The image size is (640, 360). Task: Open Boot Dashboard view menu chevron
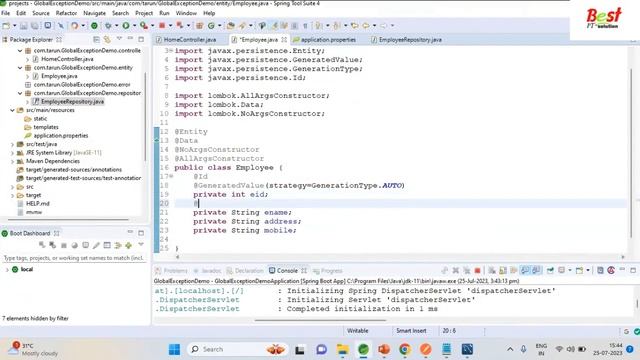[141, 244]
